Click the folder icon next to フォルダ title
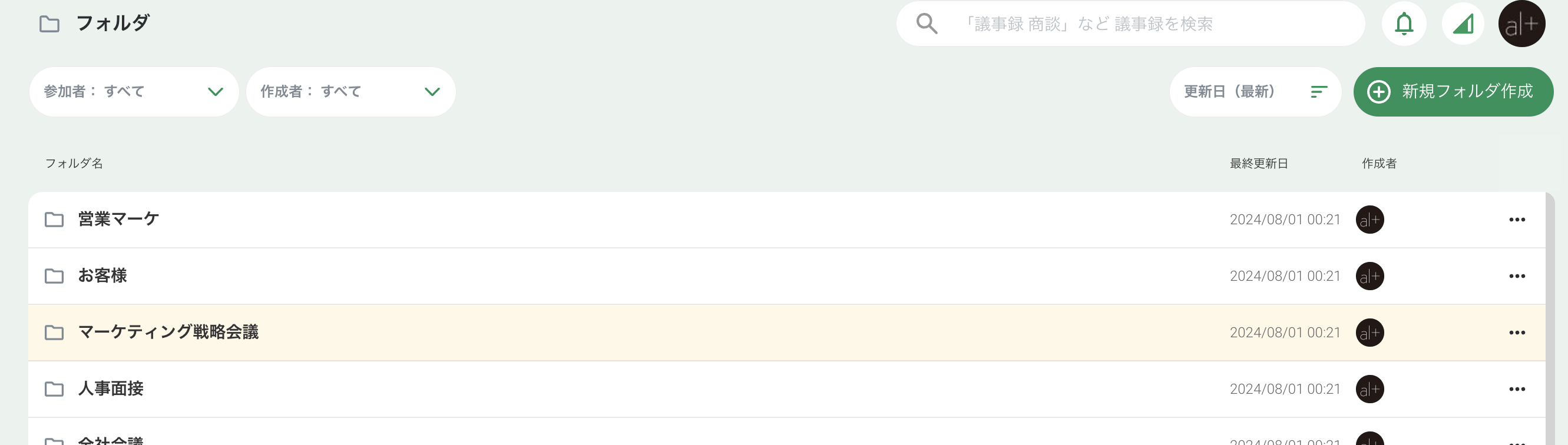1568x445 pixels. 49,24
